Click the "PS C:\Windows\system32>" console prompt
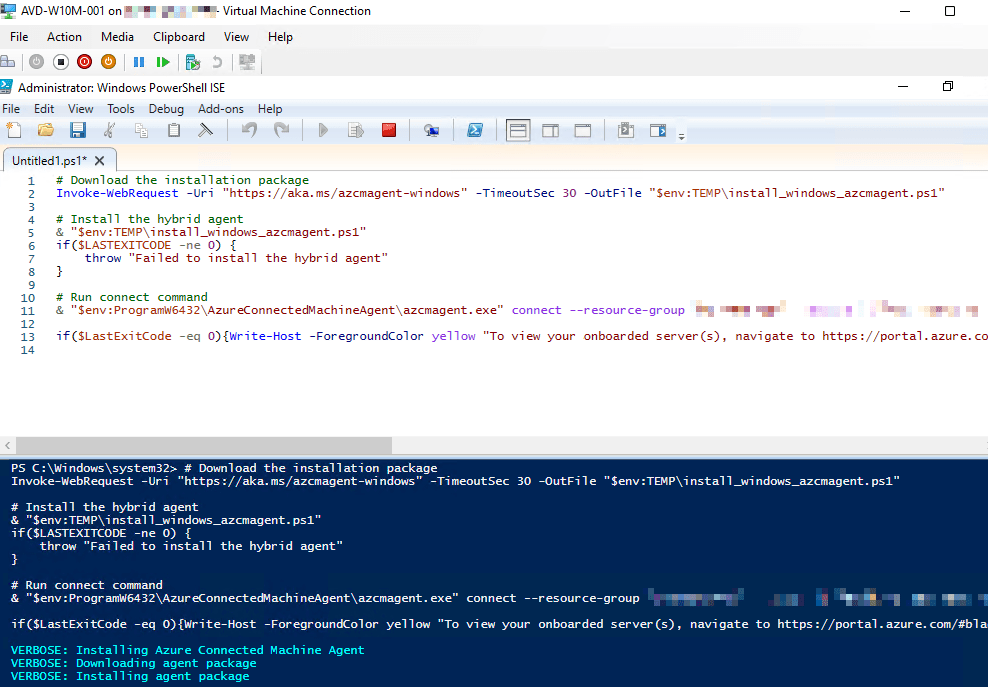 click(94, 468)
